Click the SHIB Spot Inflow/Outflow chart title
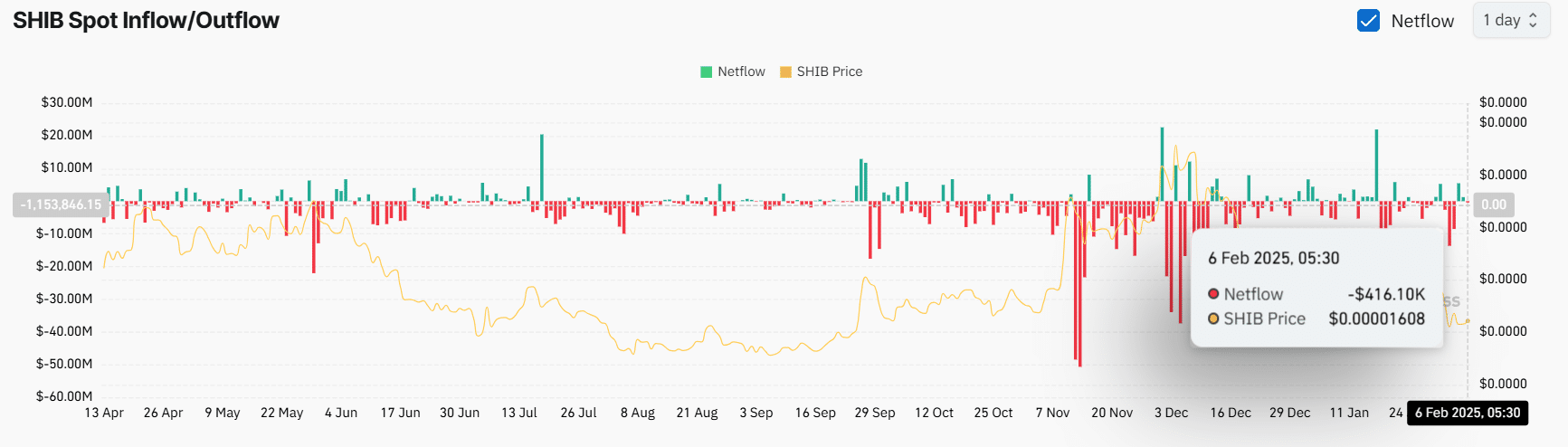 pyautogui.click(x=146, y=20)
